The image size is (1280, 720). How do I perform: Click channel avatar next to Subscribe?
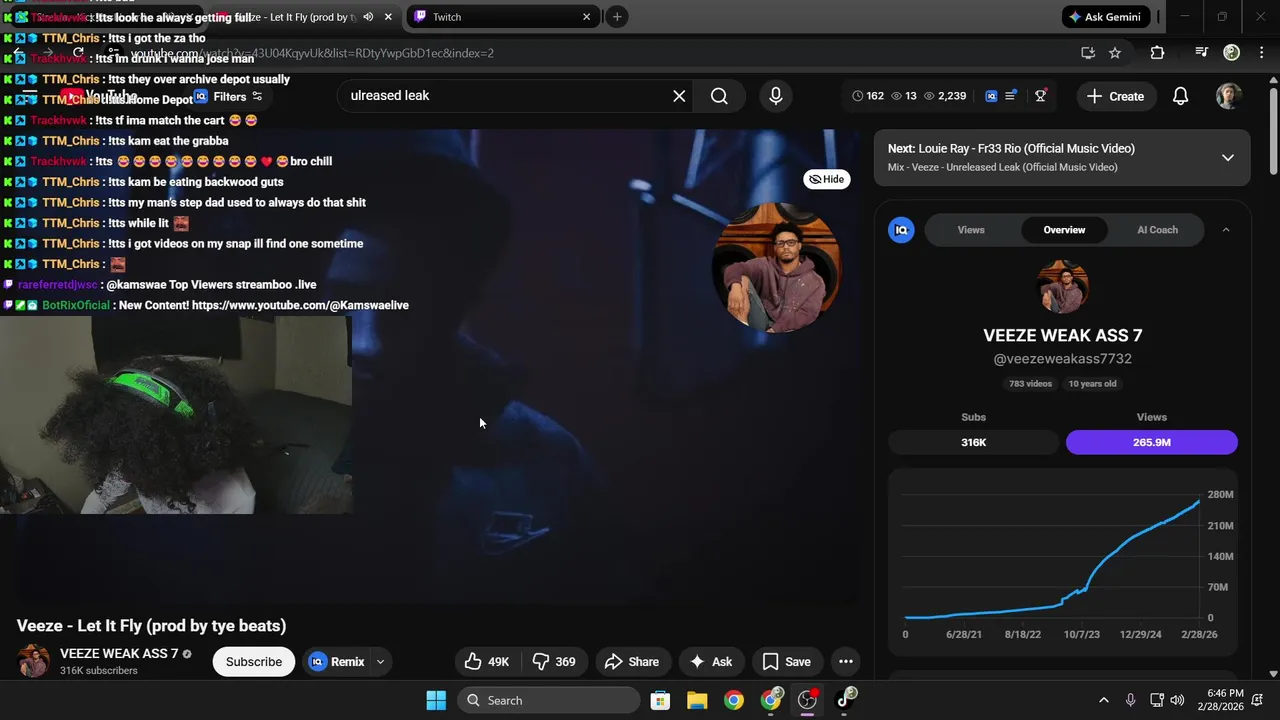point(33,662)
